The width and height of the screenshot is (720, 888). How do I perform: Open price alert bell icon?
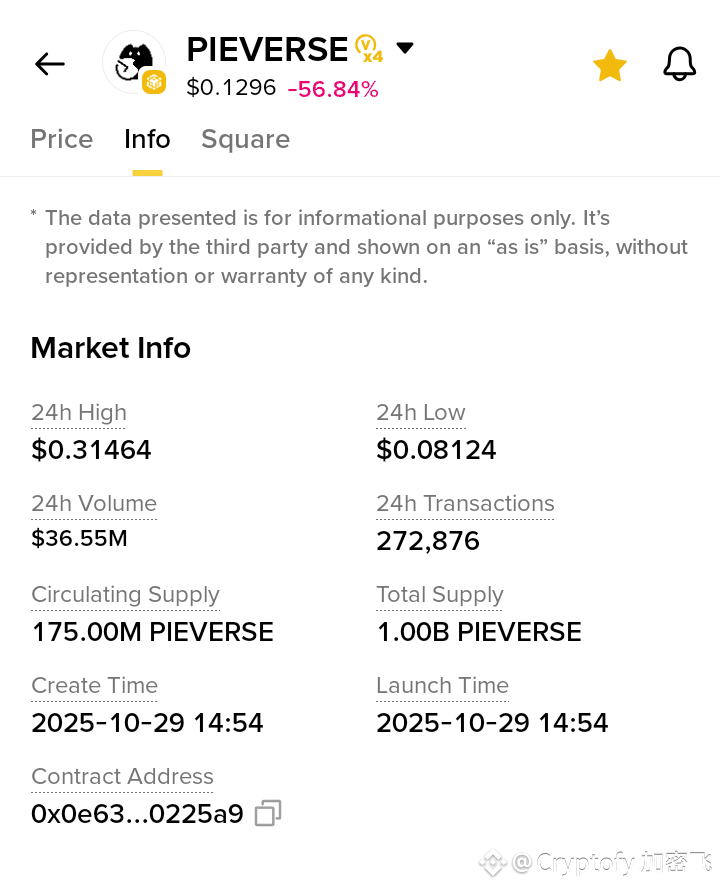tap(679, 65)
